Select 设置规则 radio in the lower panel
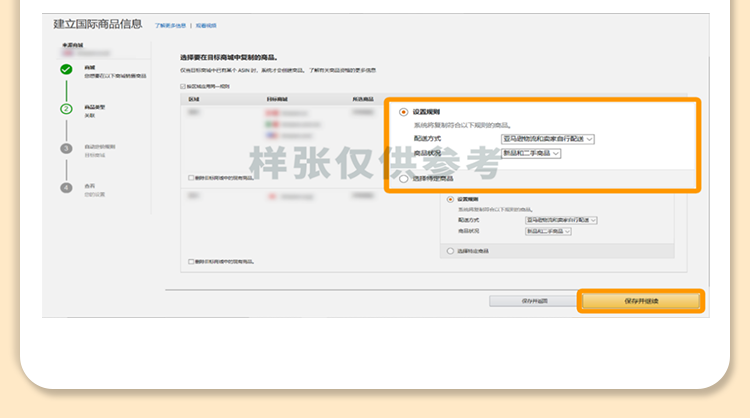750x418 pixels. [450, 199]
